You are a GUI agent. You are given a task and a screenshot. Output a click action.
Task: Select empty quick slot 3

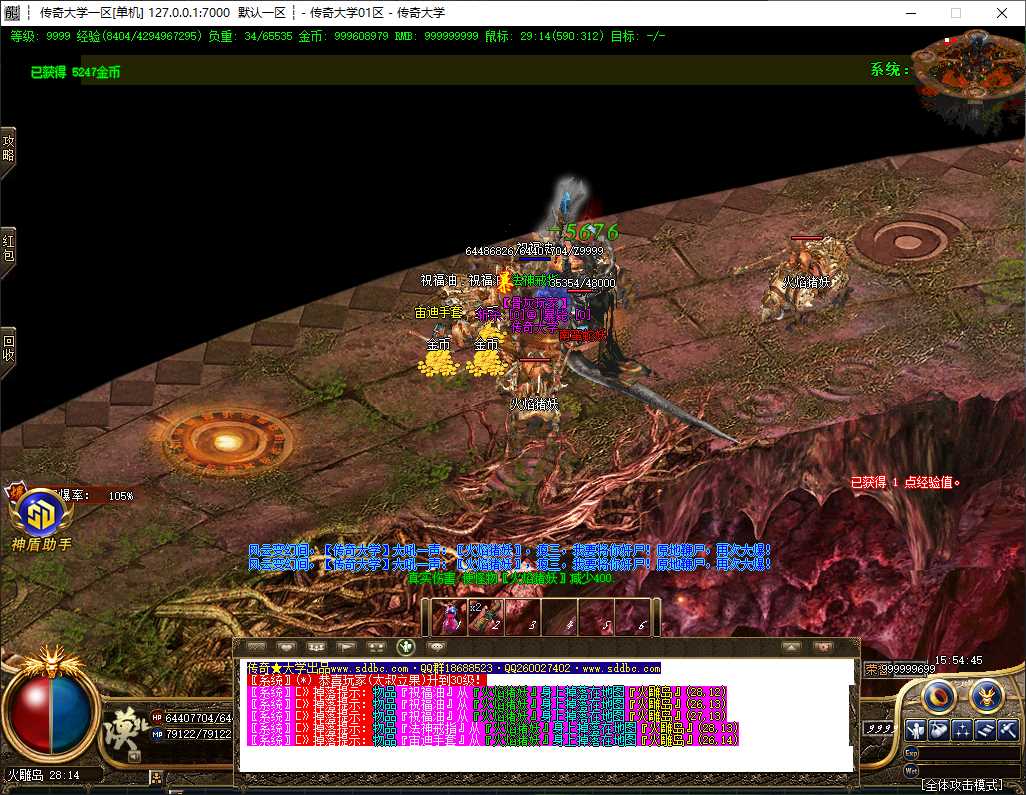pyautogui.click(x=522, y=617)
